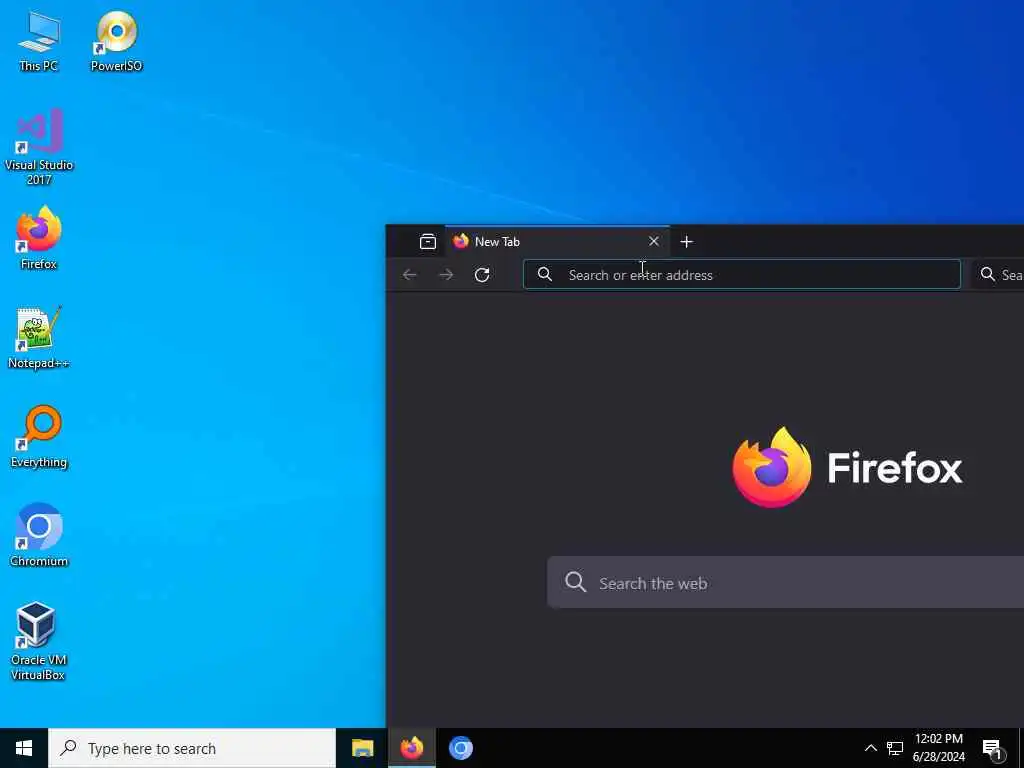Close the New Tab tab

(x=654, y=242)
